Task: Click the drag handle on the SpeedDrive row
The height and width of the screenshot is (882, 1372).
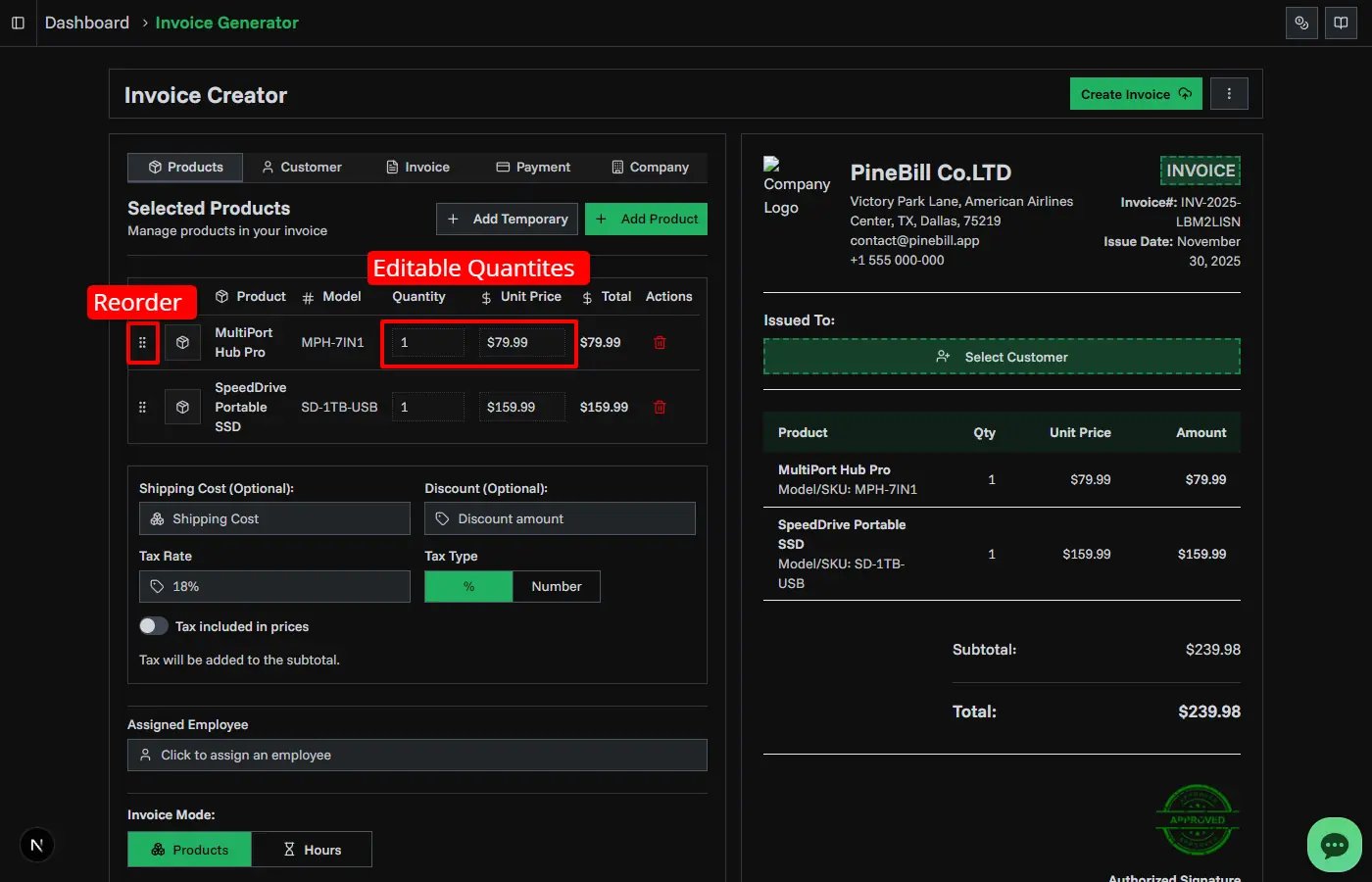Action: [x=142, y=406]
